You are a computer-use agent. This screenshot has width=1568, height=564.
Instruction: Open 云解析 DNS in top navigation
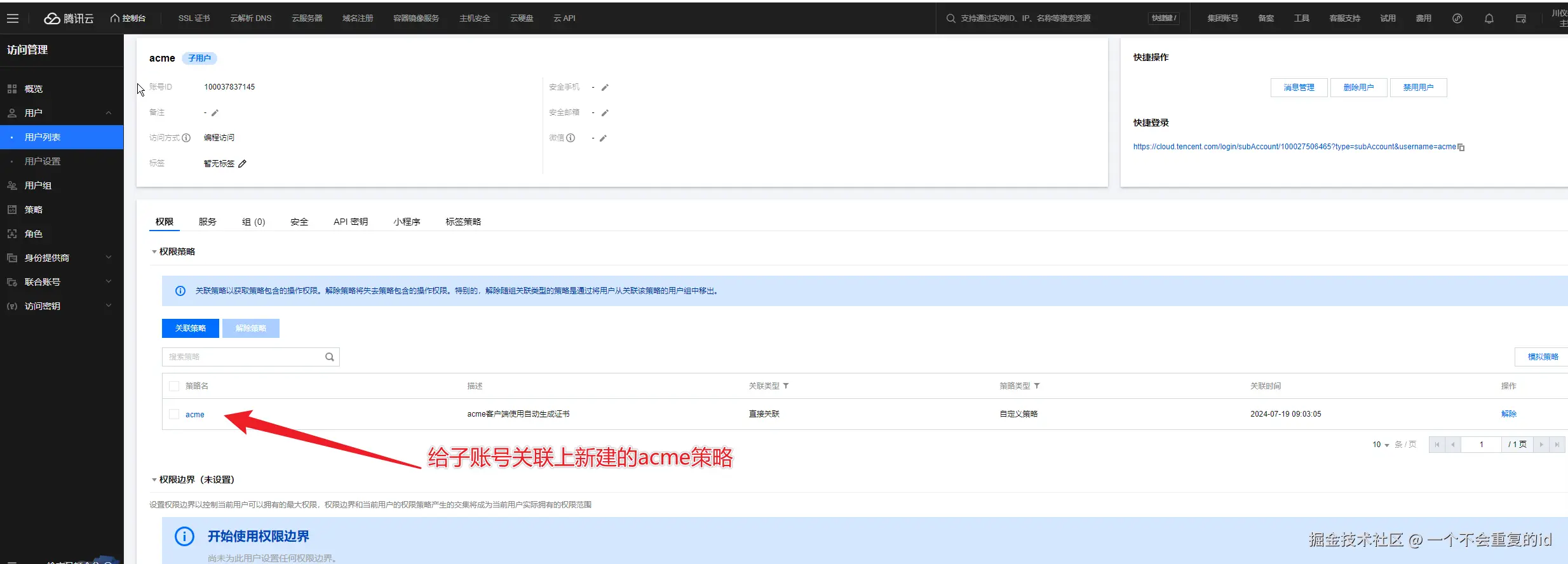click(x=251, y=18)
